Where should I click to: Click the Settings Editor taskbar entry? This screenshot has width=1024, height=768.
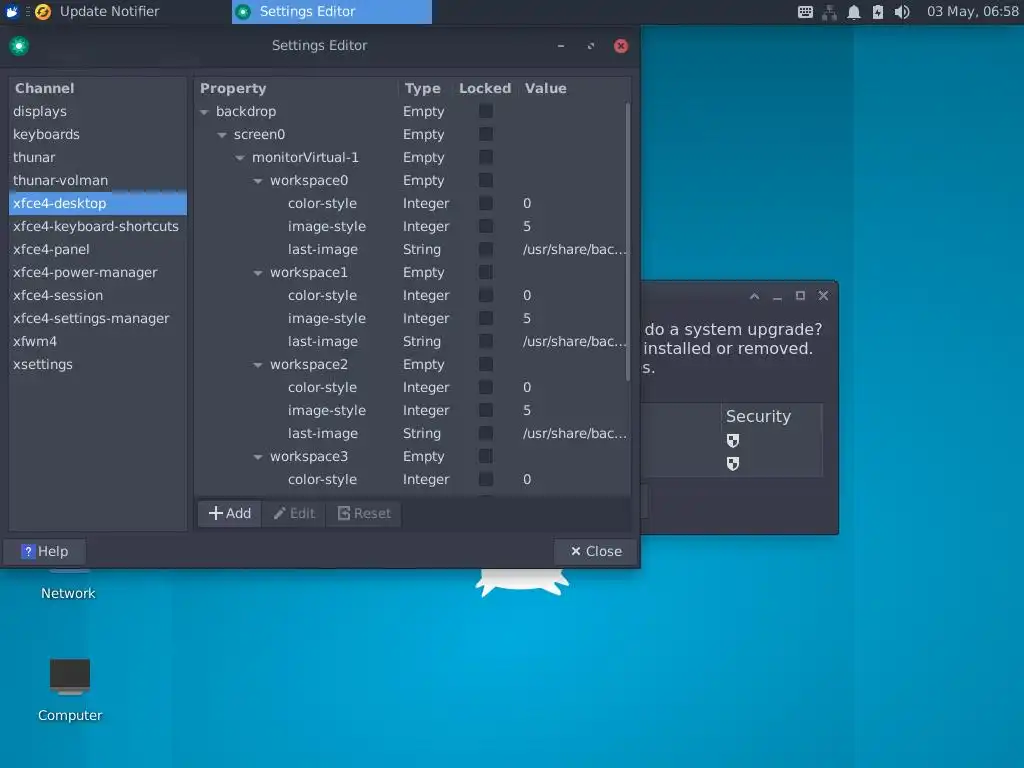pos(332,12)
